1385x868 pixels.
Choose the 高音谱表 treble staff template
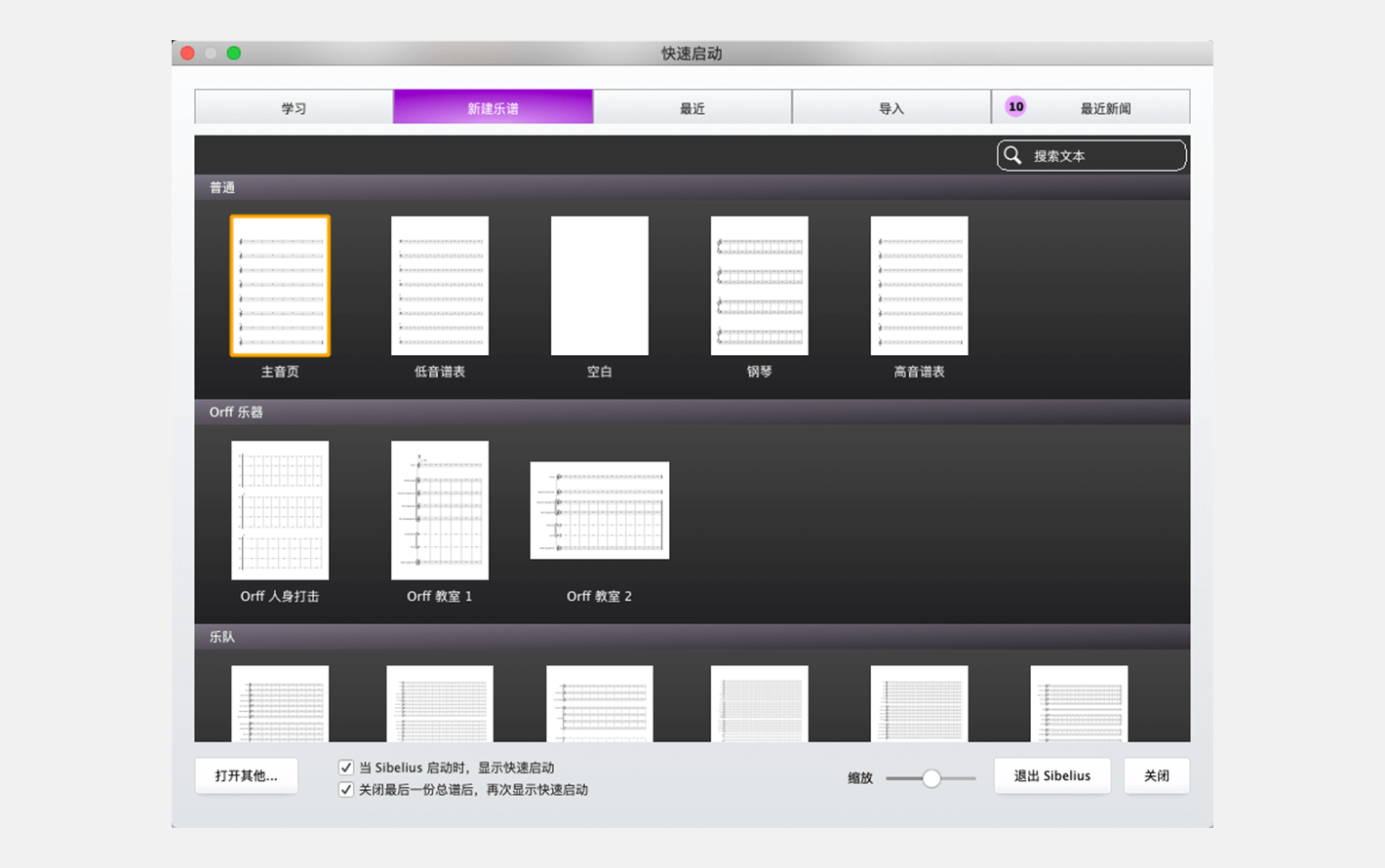click(919, 286)
